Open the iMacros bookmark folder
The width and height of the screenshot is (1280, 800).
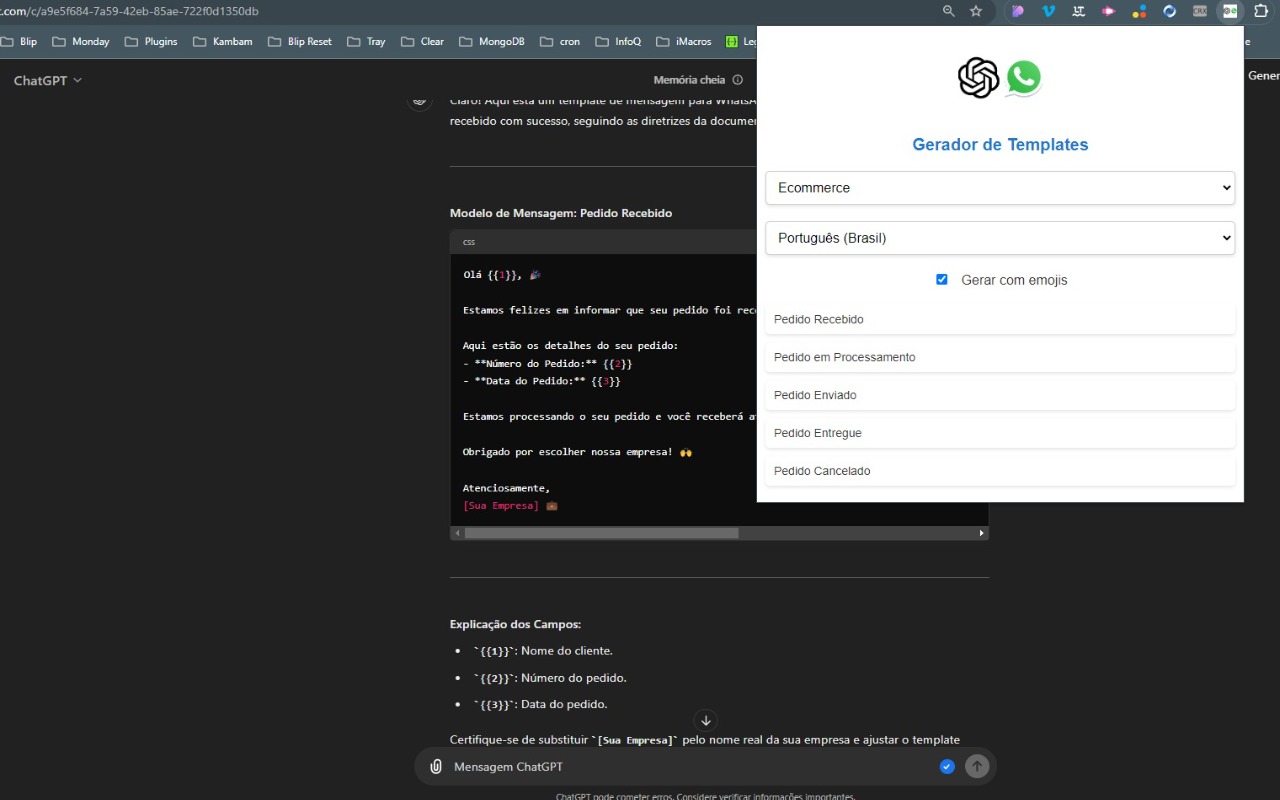(x=684, y=42)
